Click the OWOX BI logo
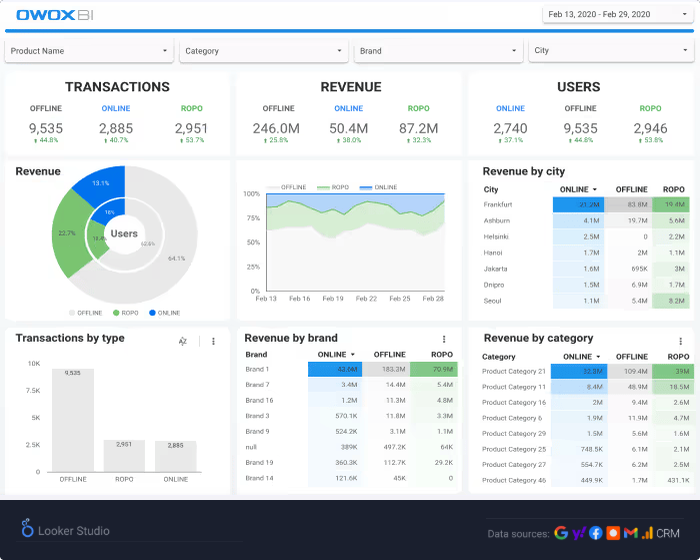Image resolution: width=700 pixels, height=560 pixels. coord(54,15)
